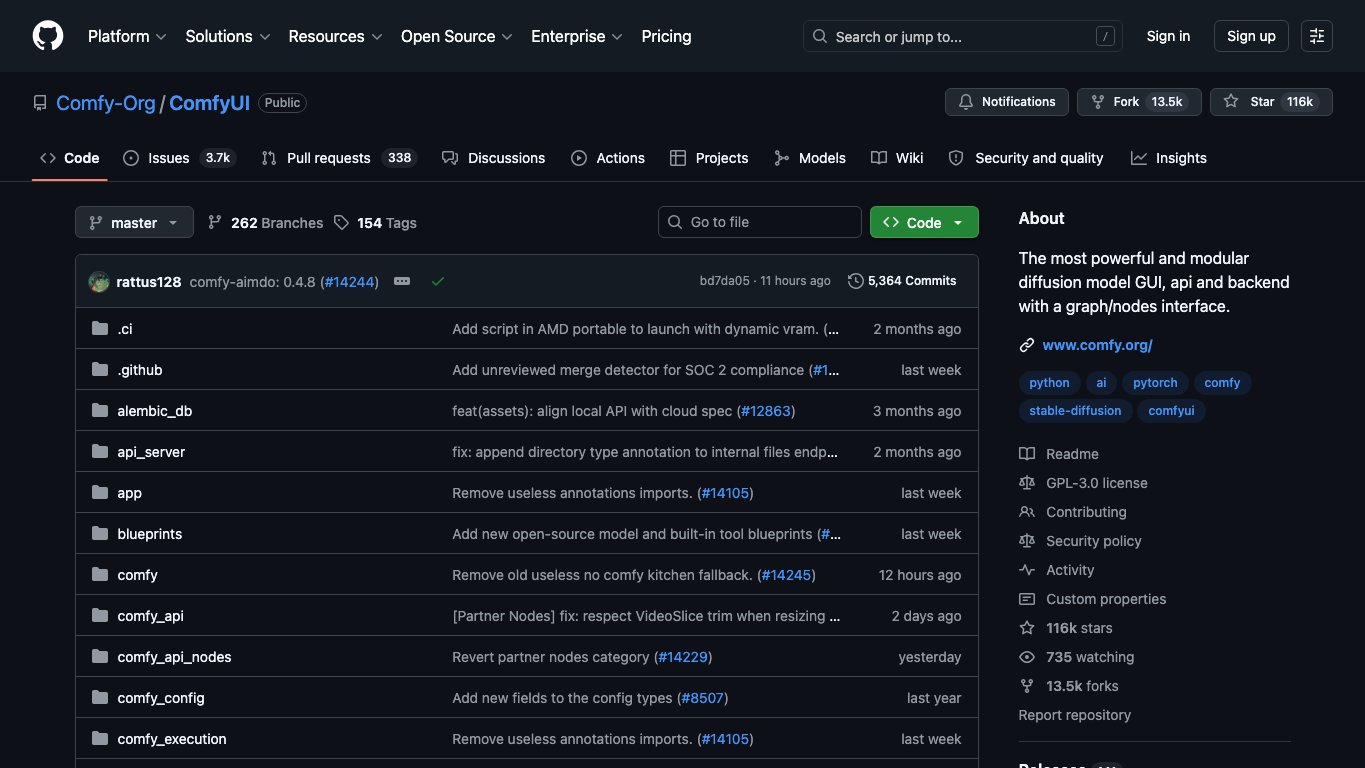Switch to the Actions tab
The image size is (1365, 768).
pos(608,158)
